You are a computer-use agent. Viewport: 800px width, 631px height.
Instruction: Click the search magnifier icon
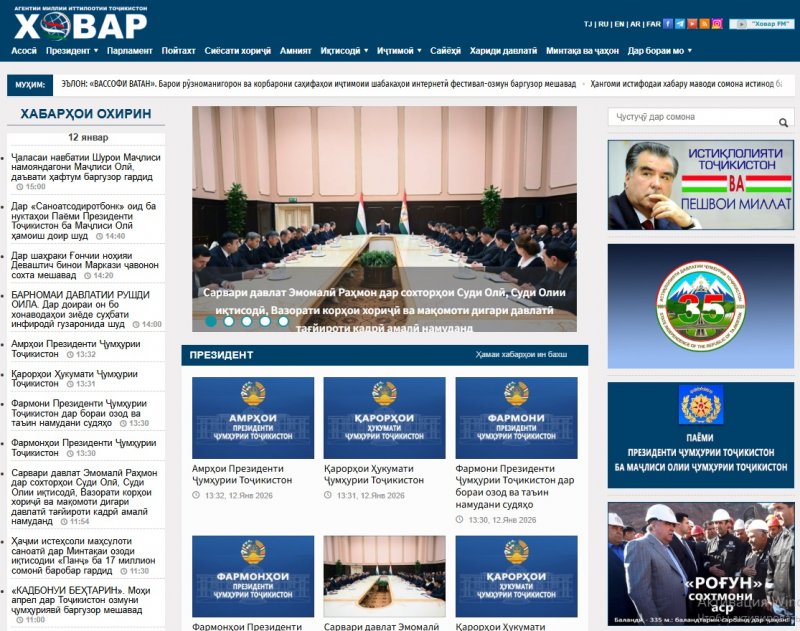[x=783, y=122]
